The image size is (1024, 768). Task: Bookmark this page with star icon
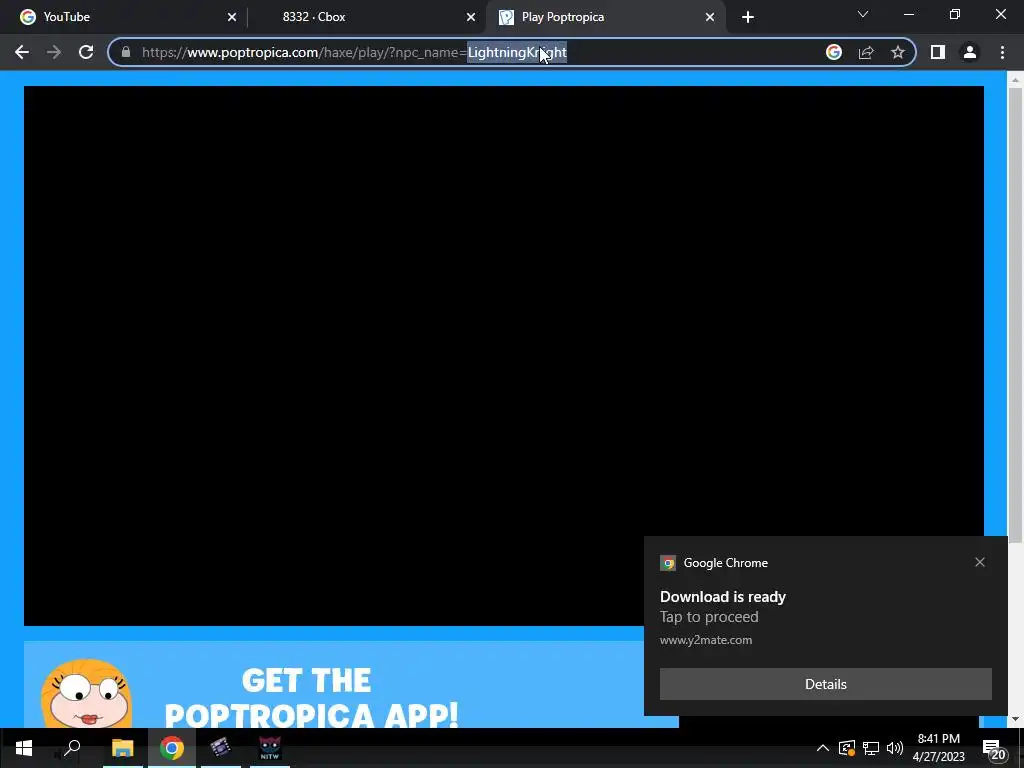click(898, 52)
